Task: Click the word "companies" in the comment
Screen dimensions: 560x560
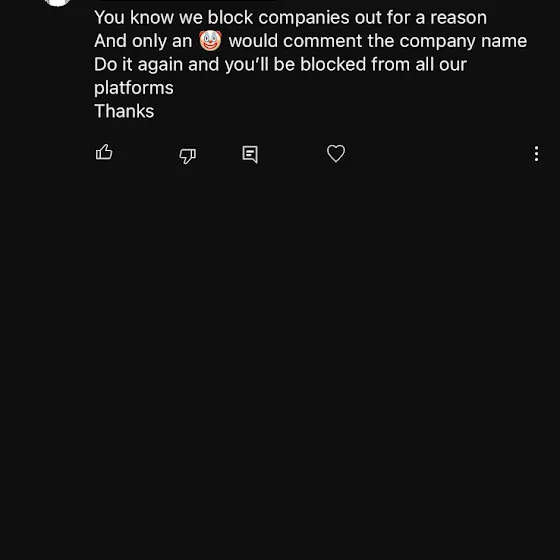Action: (x=304, y=18)
